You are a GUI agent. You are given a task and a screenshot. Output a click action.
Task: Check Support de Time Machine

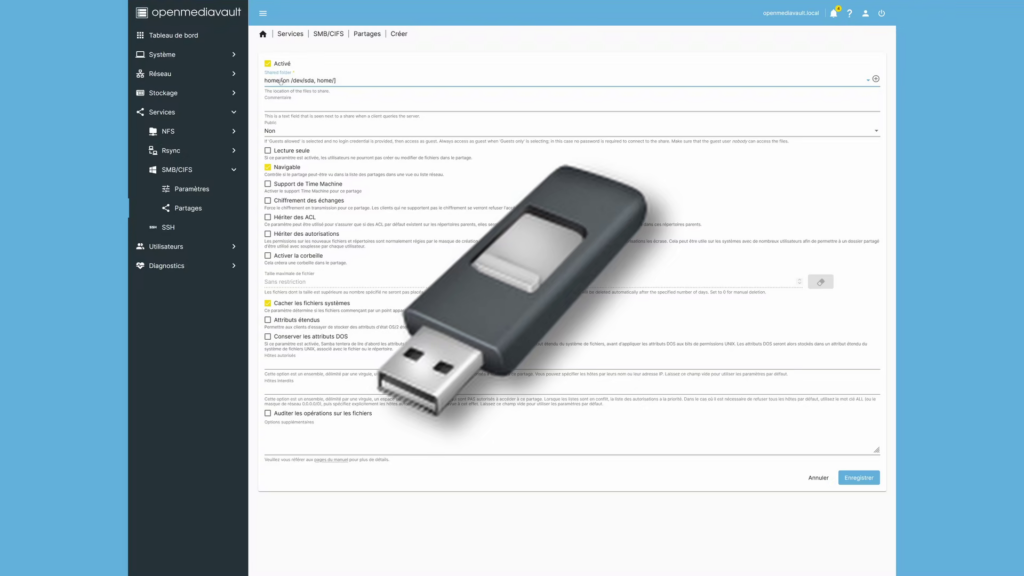tap(268, 184)
